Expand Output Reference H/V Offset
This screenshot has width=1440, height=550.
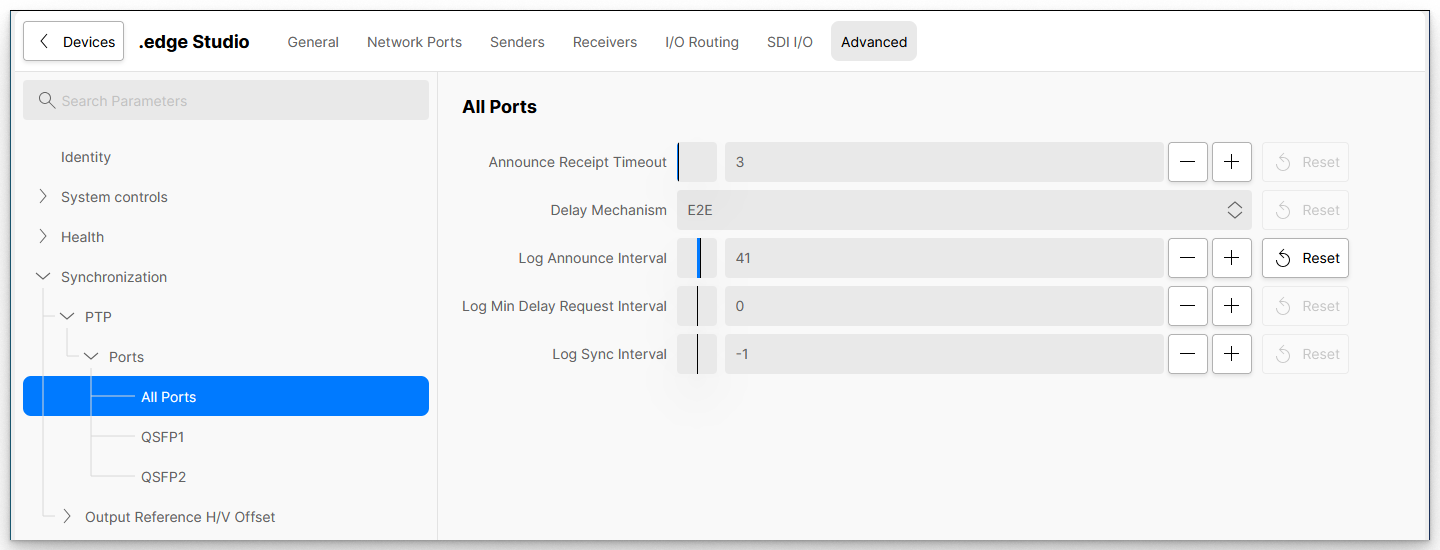click(67, 517)
